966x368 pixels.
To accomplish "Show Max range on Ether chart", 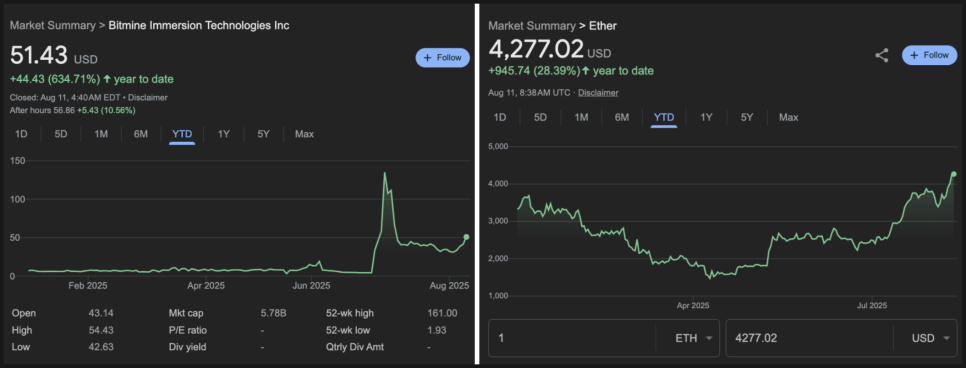I will [x=789, y=117].
